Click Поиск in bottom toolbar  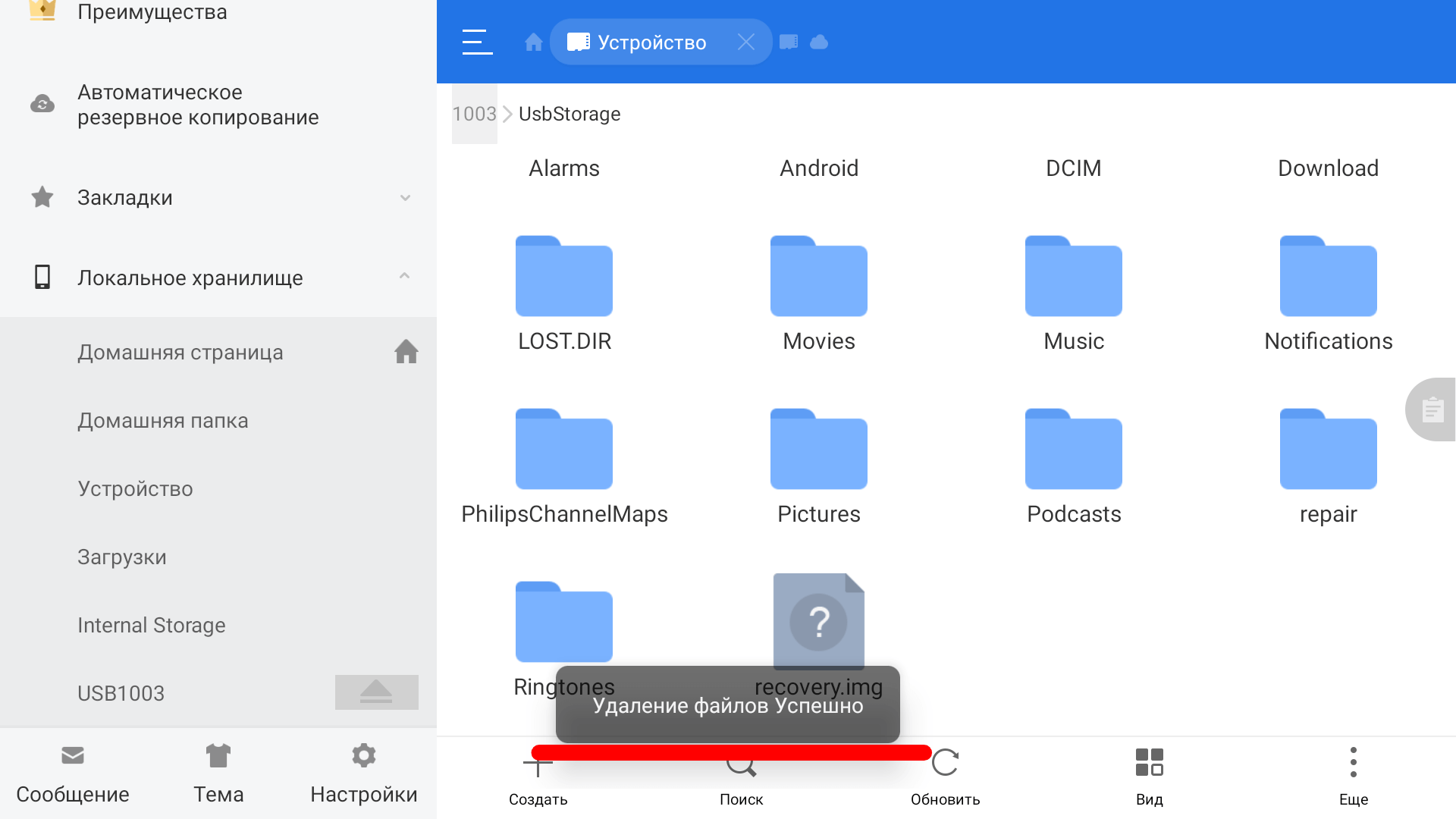[x=741, y=779]
